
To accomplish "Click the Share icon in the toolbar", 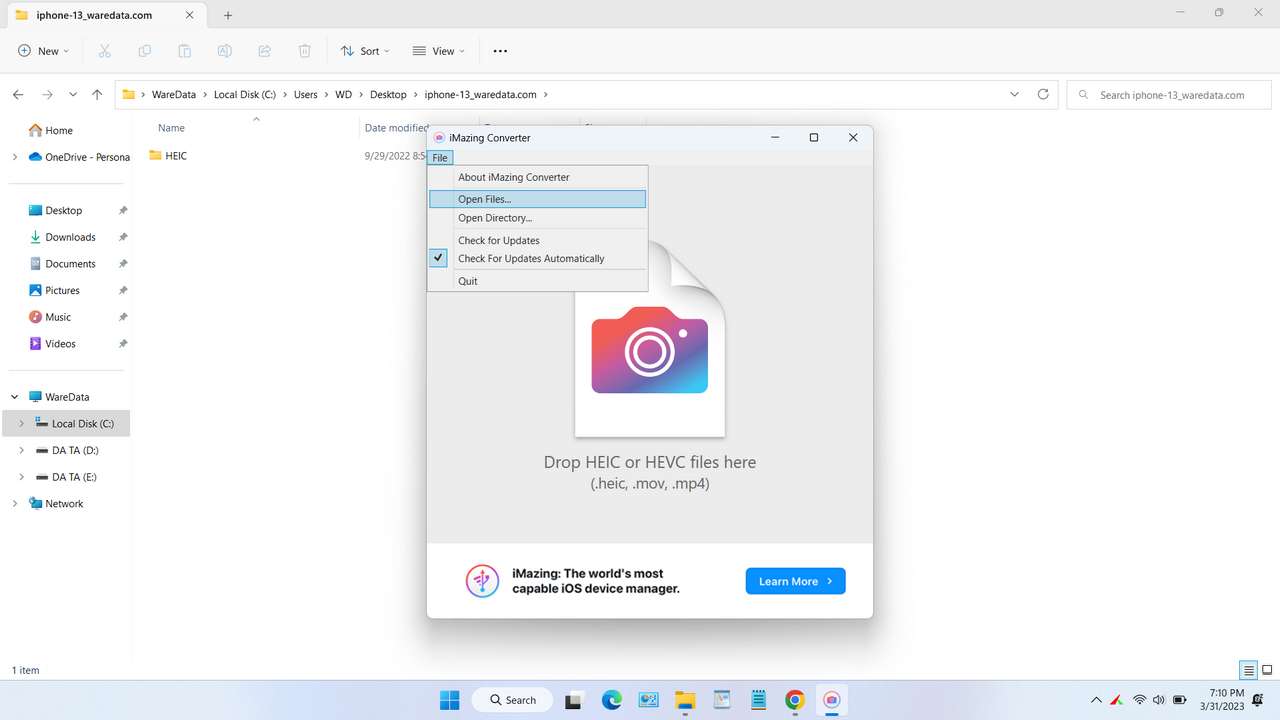I will point(264,50).
